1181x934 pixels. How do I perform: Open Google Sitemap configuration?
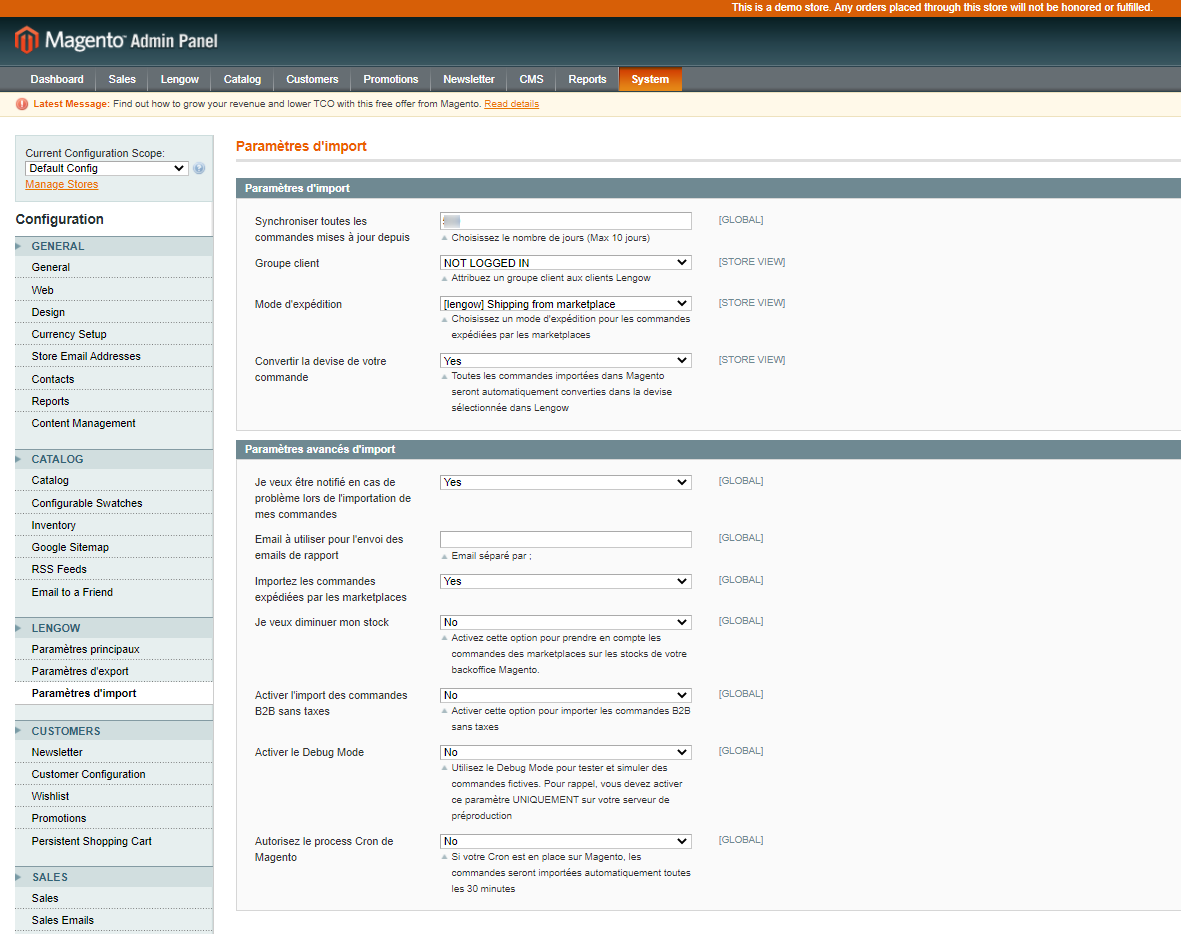pos(114,547)
